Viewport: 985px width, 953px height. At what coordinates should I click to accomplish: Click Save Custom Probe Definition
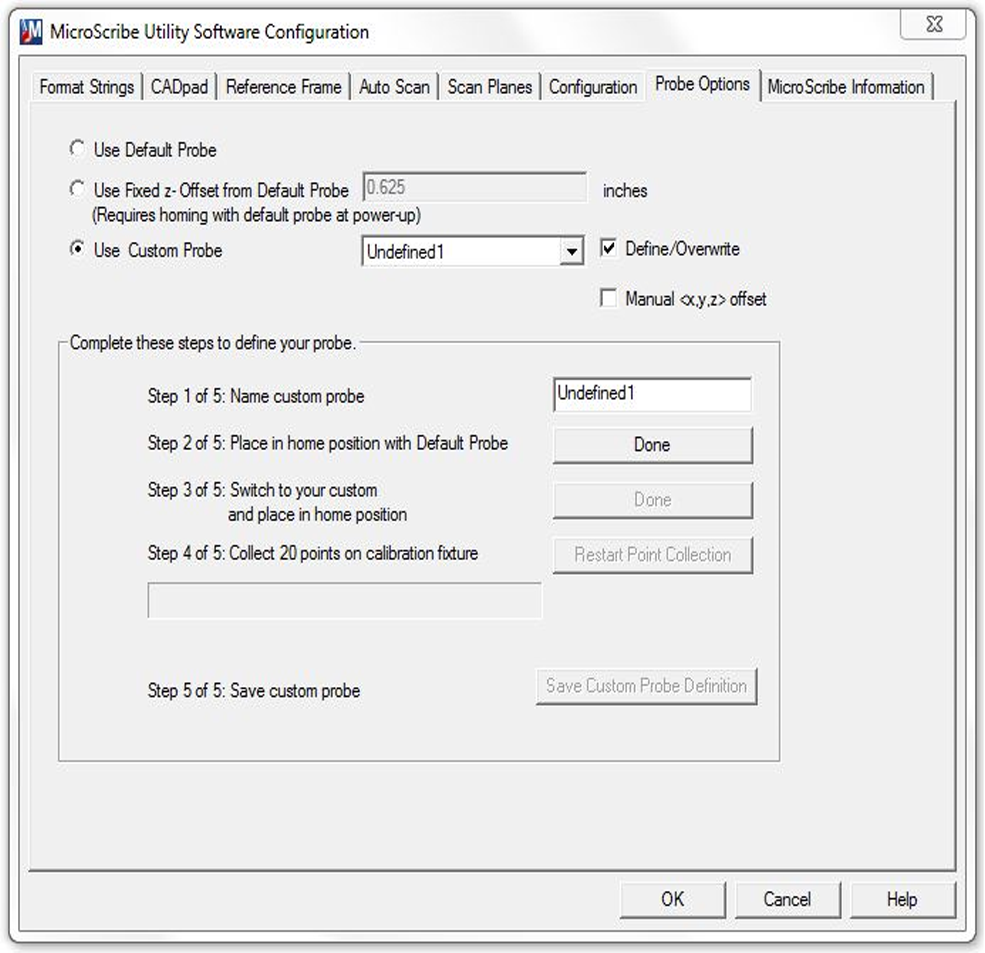646,686
